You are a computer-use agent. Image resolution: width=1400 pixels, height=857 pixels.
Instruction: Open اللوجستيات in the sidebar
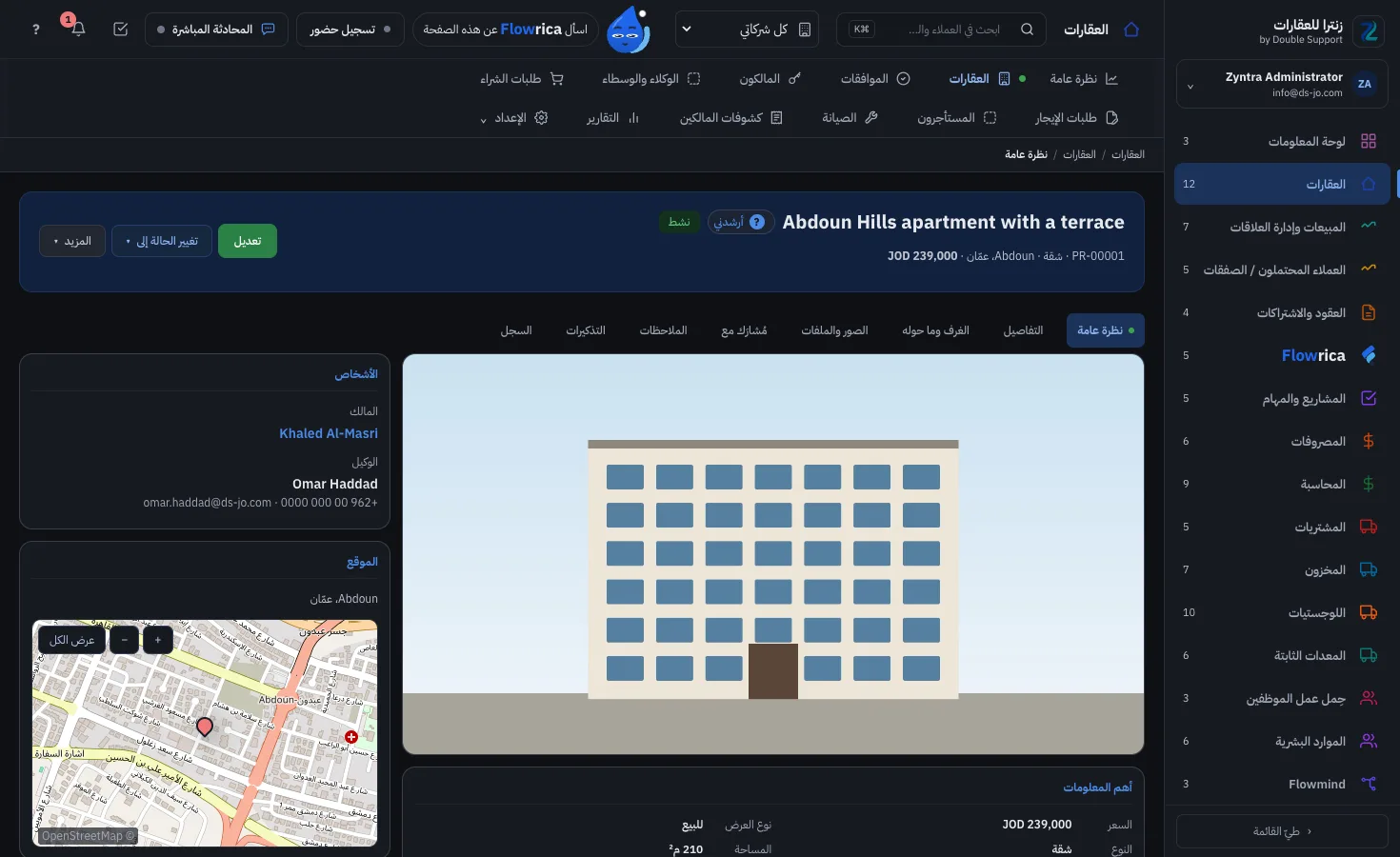coord(1282,612)
